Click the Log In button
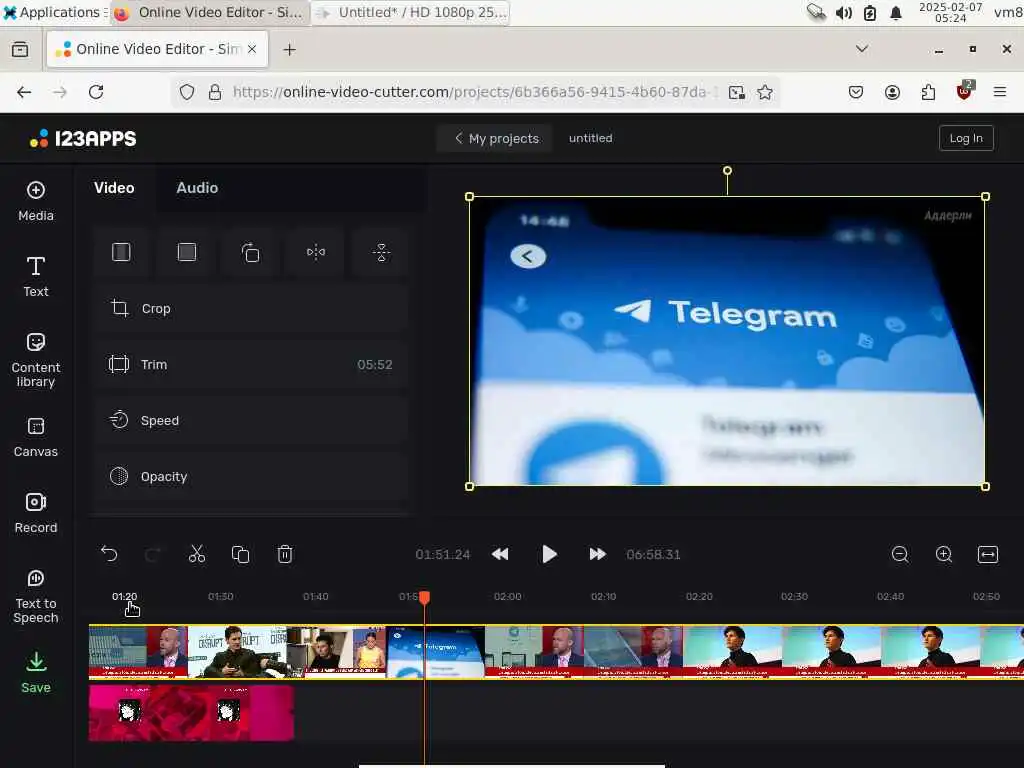Screen dimensions: 1024x768 966,138
